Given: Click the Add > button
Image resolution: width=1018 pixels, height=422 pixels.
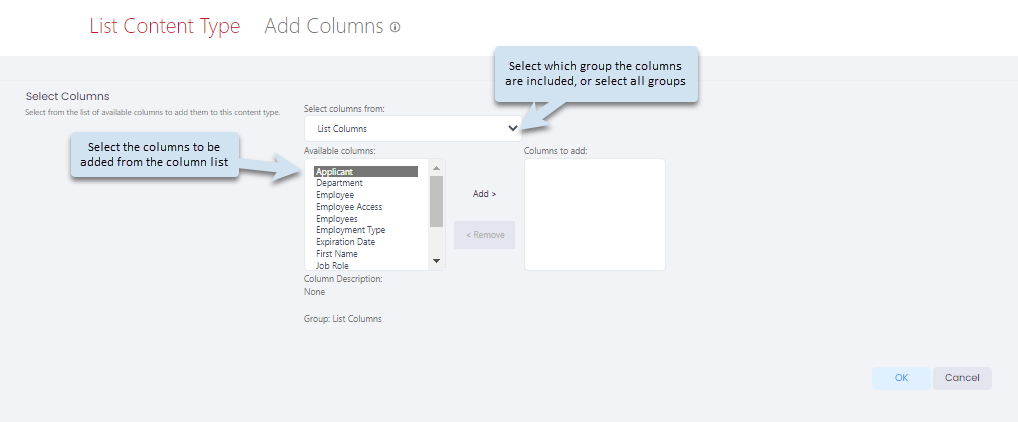Looking at the screenshot, I should tap(484, 193).
